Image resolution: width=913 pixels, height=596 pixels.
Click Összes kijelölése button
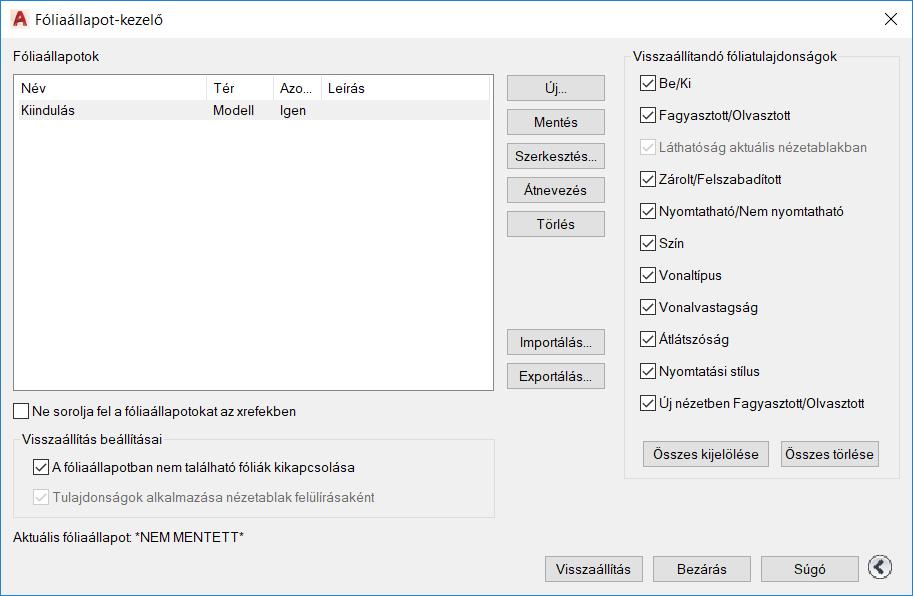[x=706, y=454]
